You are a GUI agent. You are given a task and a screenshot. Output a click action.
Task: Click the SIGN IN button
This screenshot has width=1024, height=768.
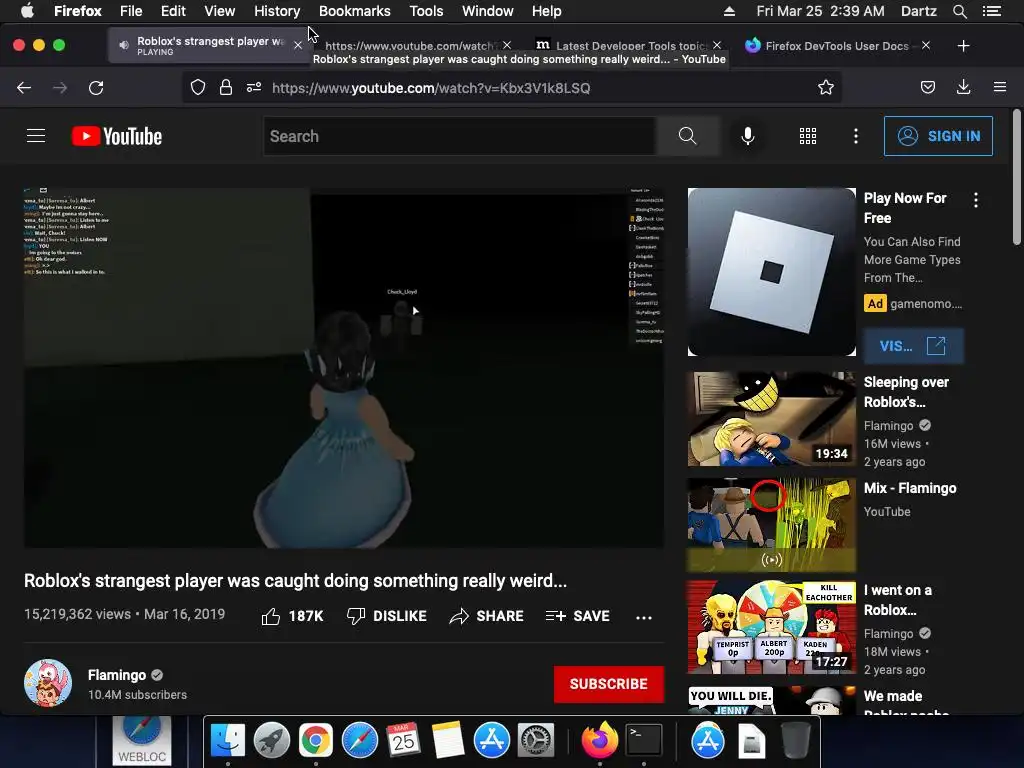(938, 136)
